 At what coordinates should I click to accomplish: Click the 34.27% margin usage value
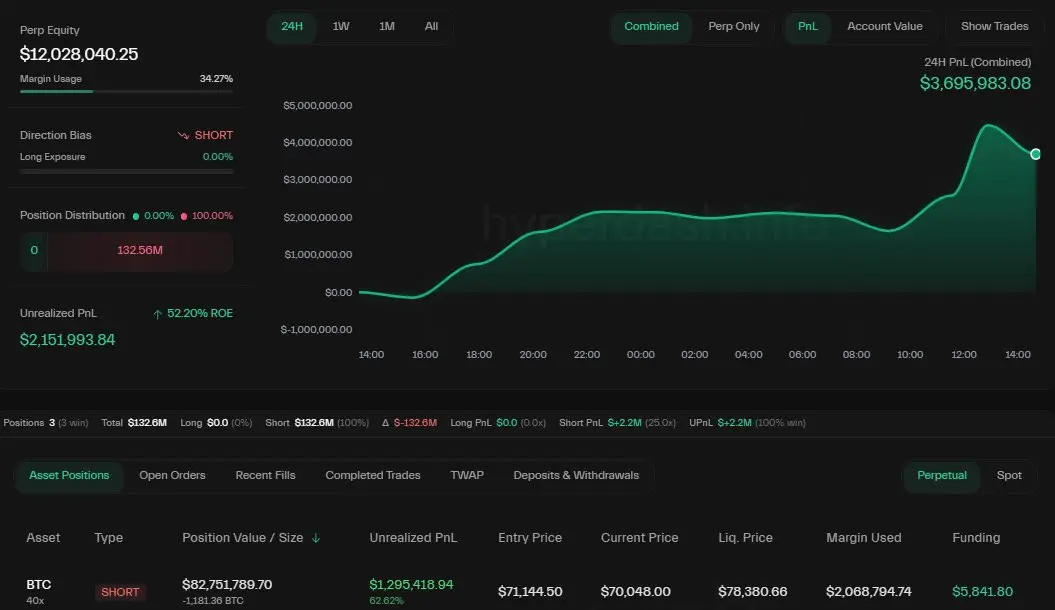[216, 79]
